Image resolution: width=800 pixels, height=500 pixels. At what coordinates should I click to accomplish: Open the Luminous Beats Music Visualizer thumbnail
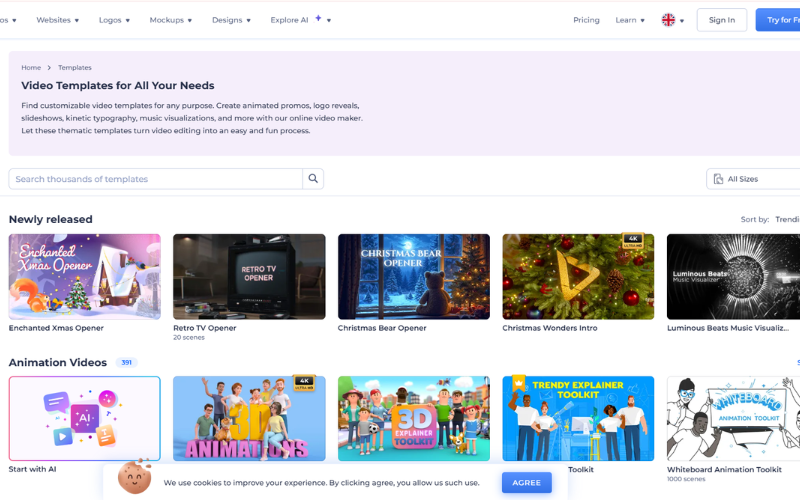pos(733,277)
